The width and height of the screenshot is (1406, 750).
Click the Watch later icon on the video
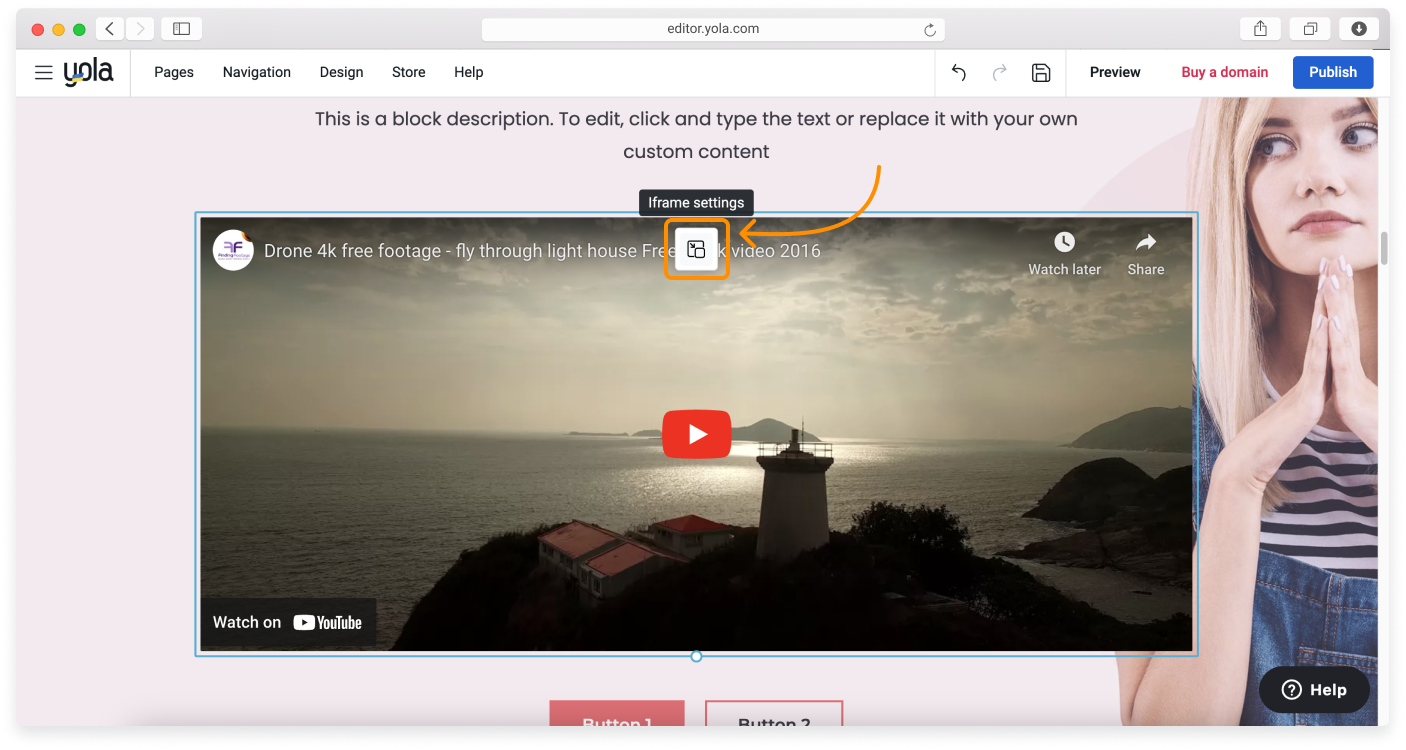(1063, 242)
